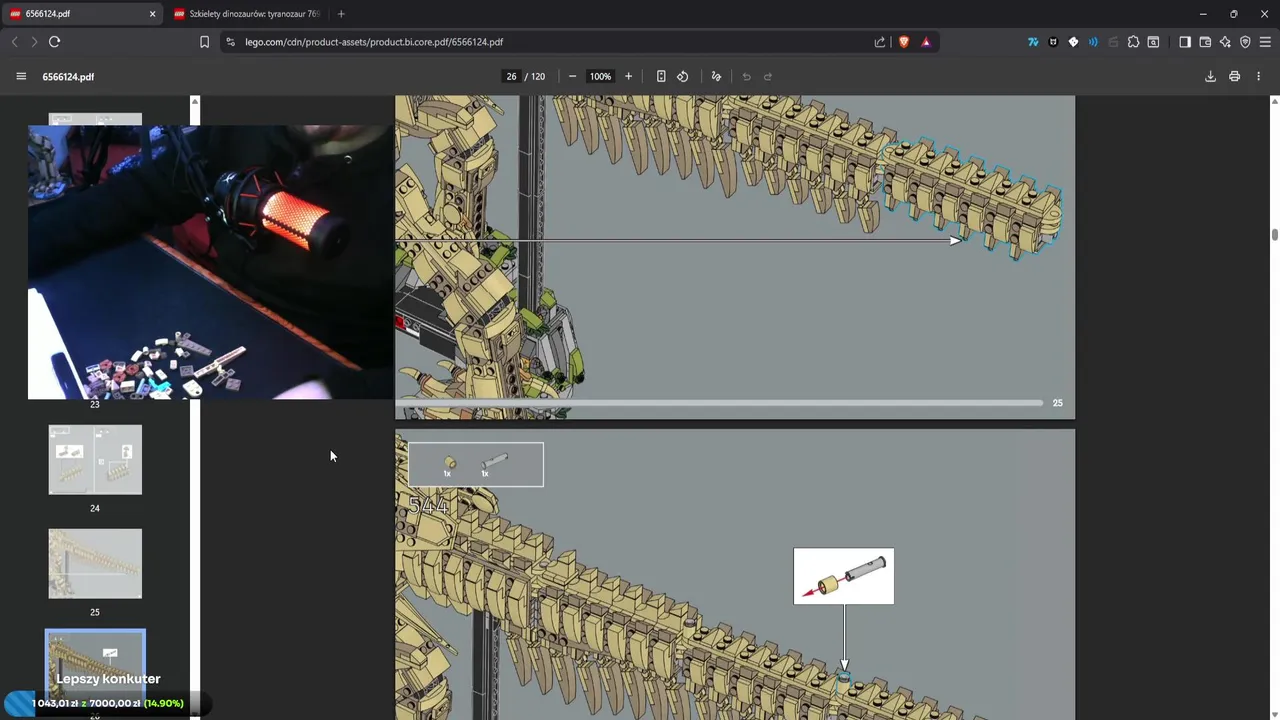Click the 100% zoom level field
1280x720 pixels.
(x=600, y=76)
